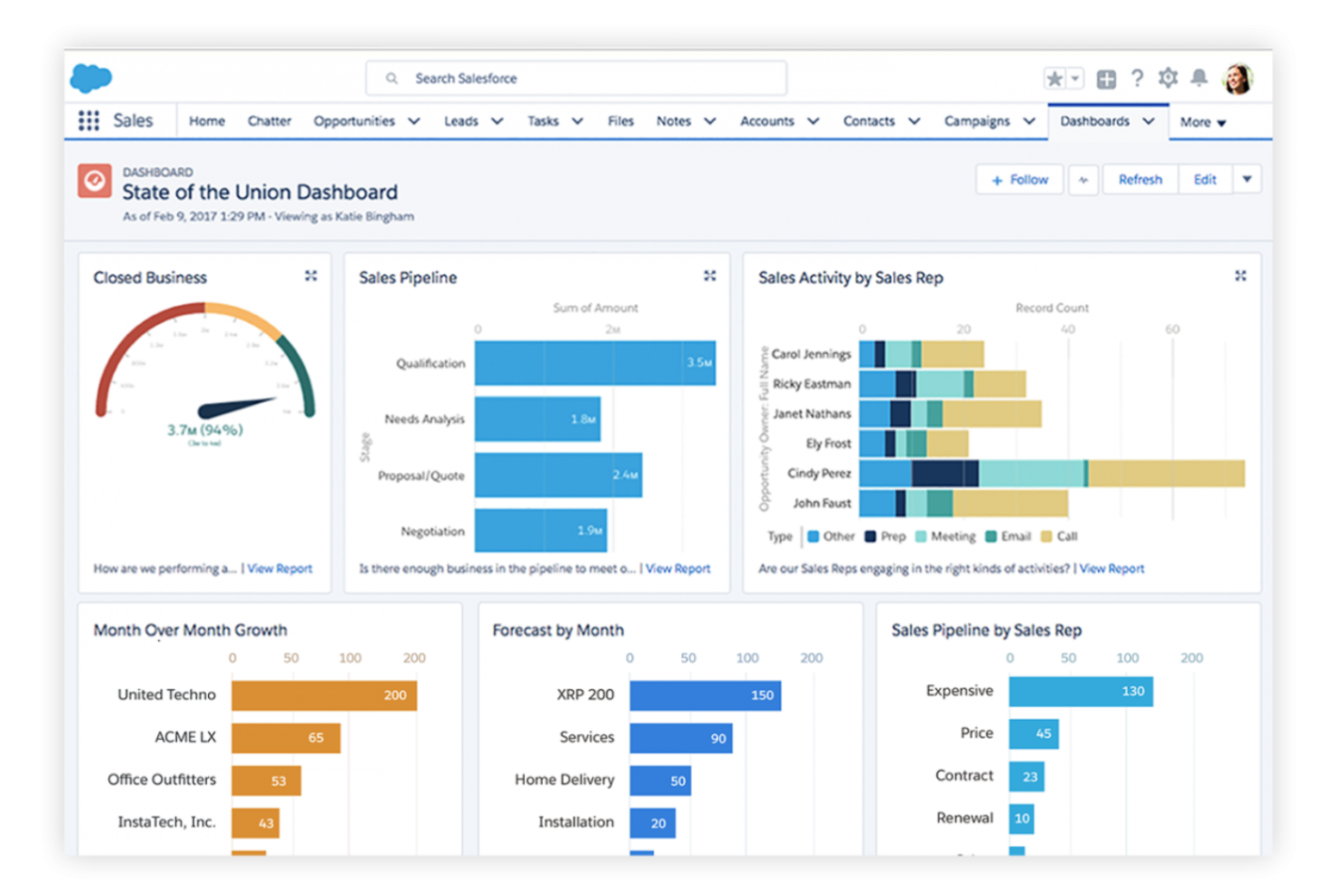View Report for Closed Business
The height and width of the screenshot is (896, 1344).
pyautogui.click(x=280, y=568)
